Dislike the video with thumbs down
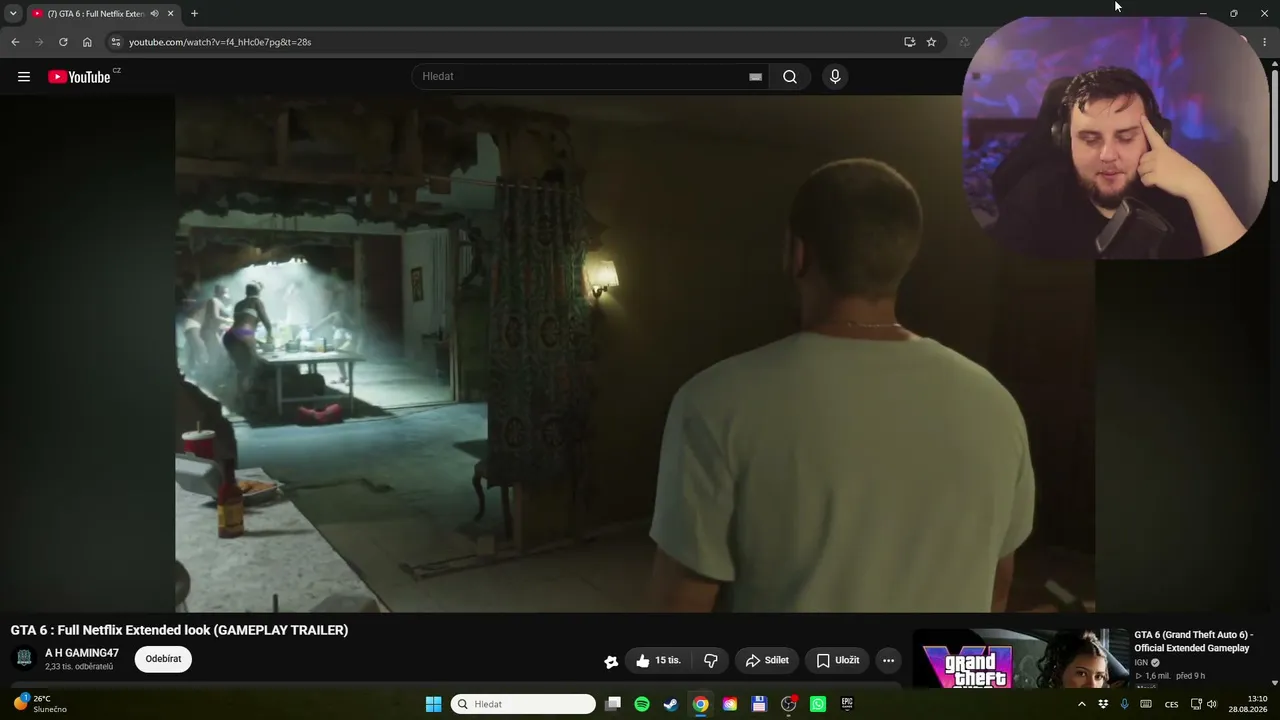Image resolution: width=1280 pixels, height=720 pixels. [711, 660]
